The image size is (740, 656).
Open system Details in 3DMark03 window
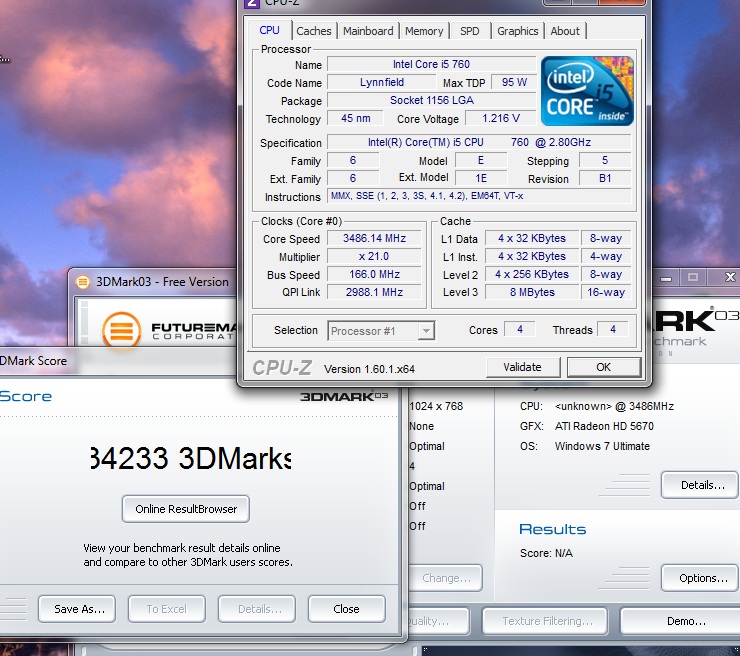(x=700, y=485)
